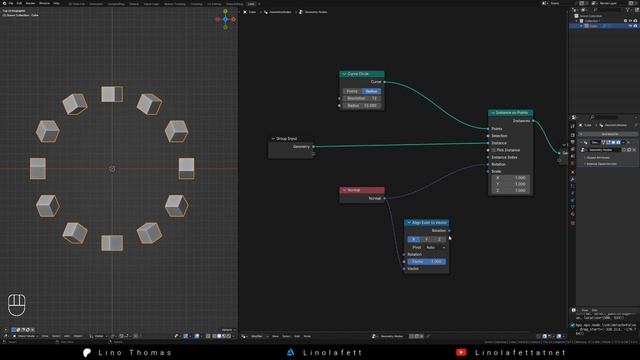The width and height of the screenshot is (640, 360).
Task: Click the Resolution field on Curve Circle
Action: 362,98
